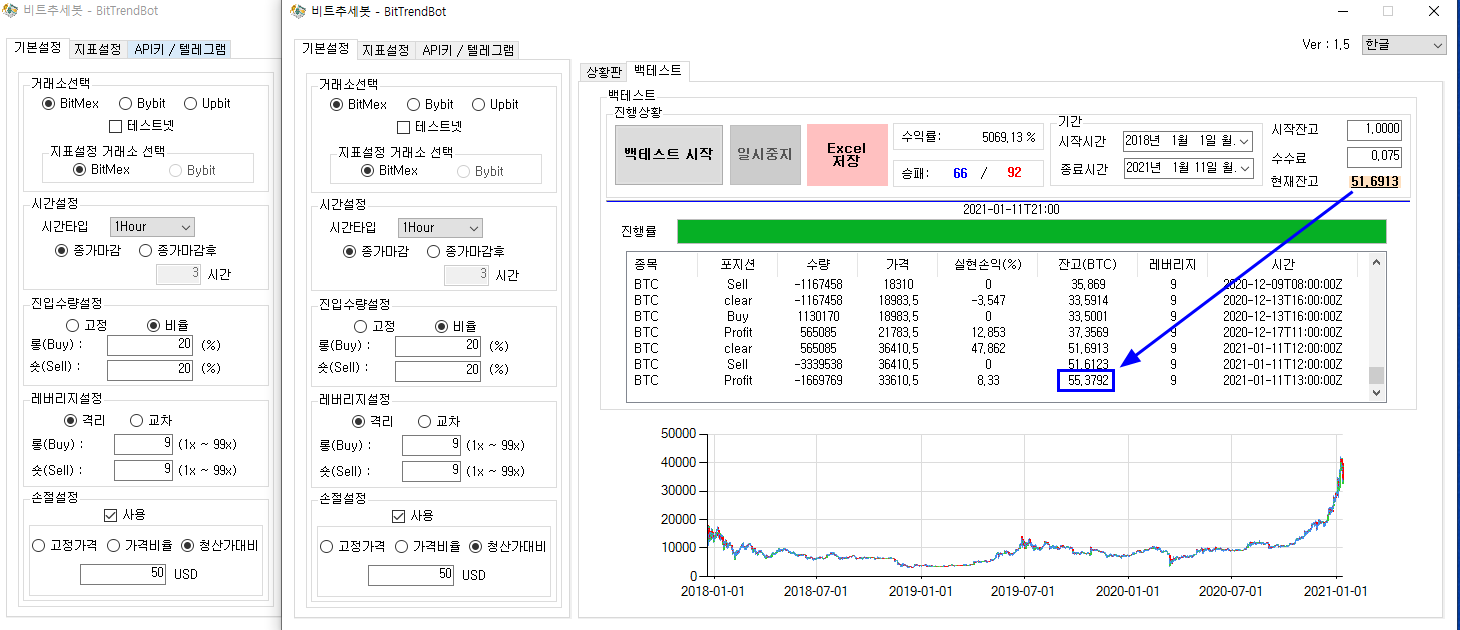Viewport: 1460px width, 630px height.
Task: Click the results table vertical scrollbar thumb
Action: pyautogui.click(x=1377, y=375)
